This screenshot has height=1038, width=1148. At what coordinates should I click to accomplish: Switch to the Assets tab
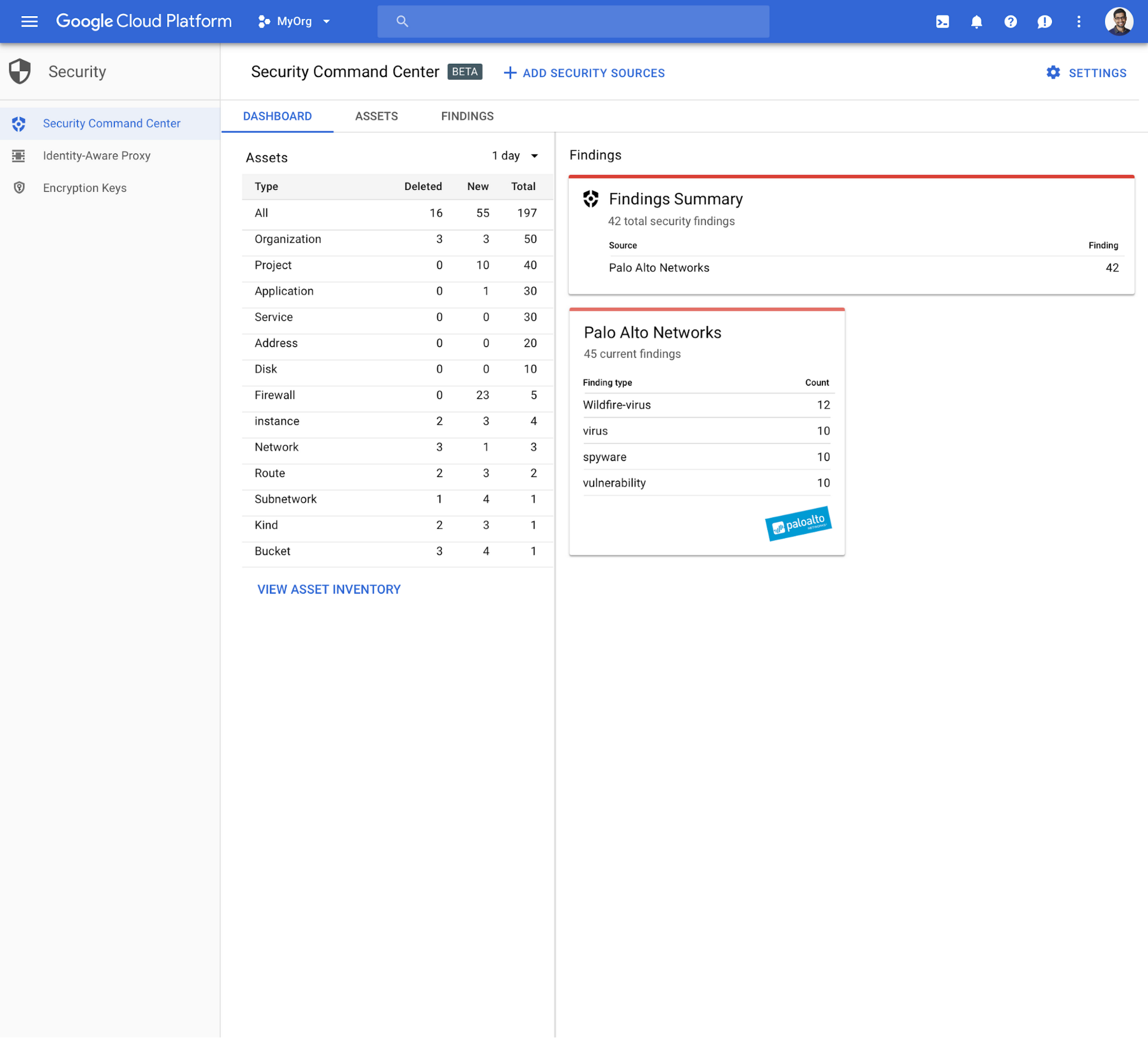[377, 116]
